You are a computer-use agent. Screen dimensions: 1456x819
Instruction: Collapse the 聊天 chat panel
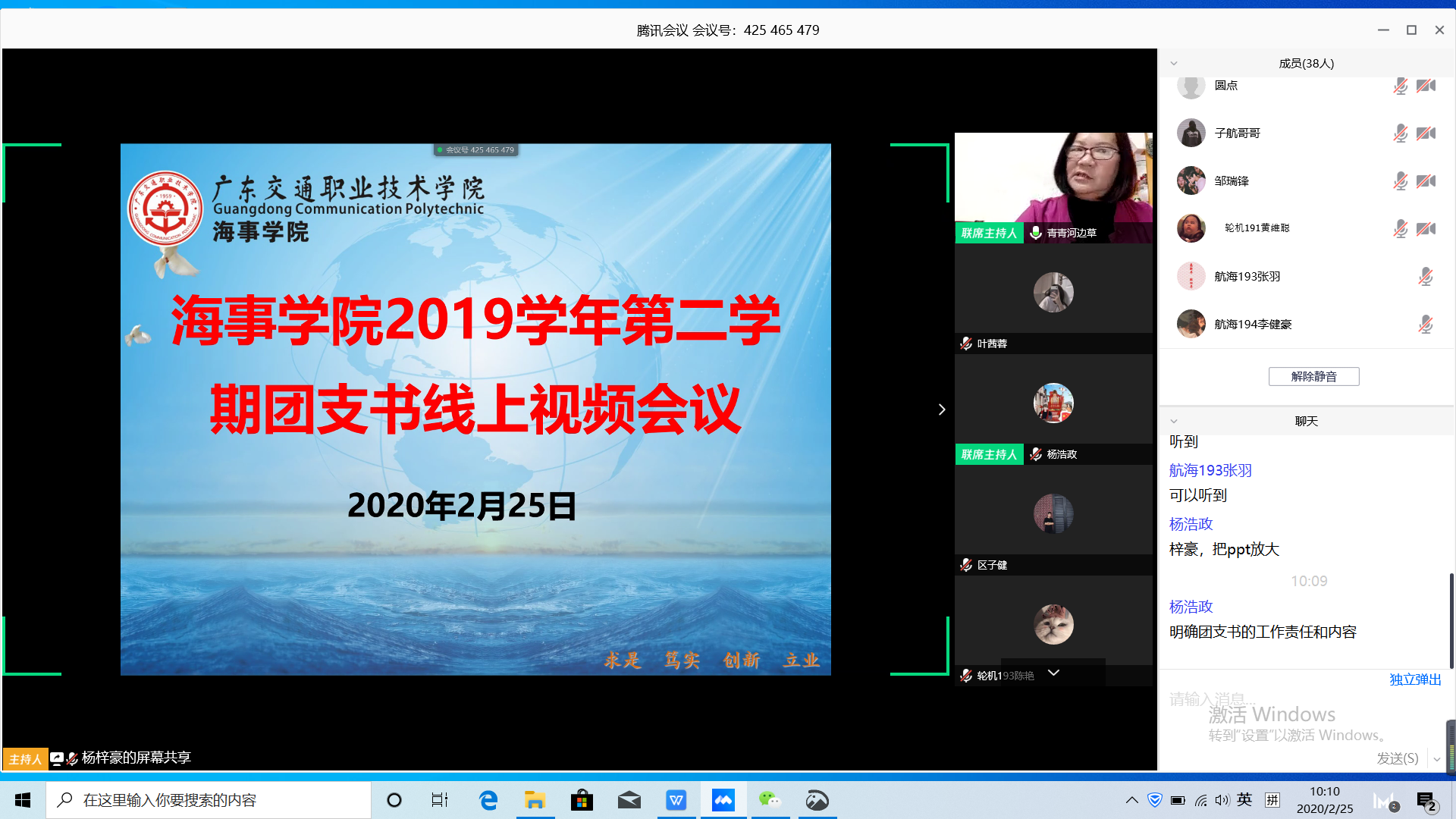1174,422
